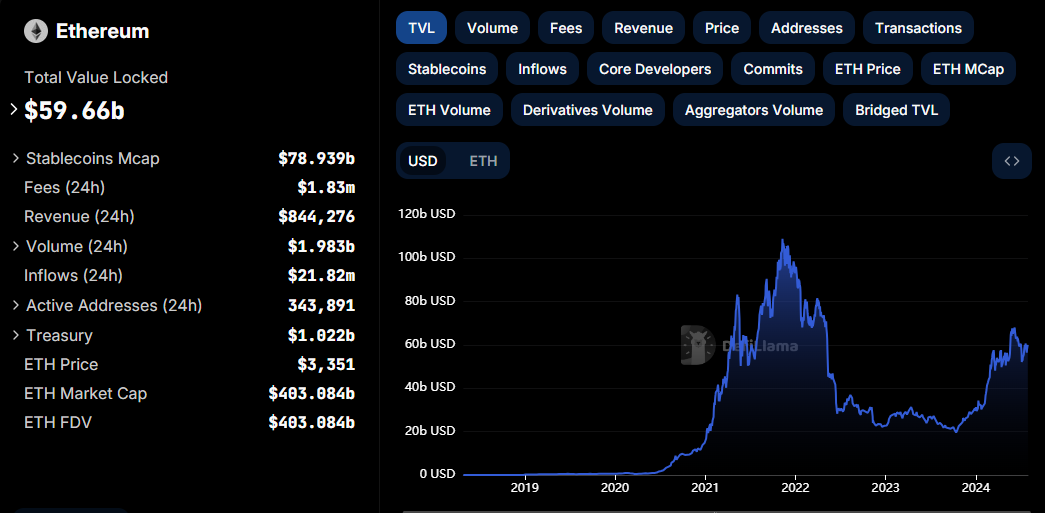Screen dimensions: 1045x513
Task: Expand the Volume (24h) row
Action: pyautogui.click(x=16, y=246)
